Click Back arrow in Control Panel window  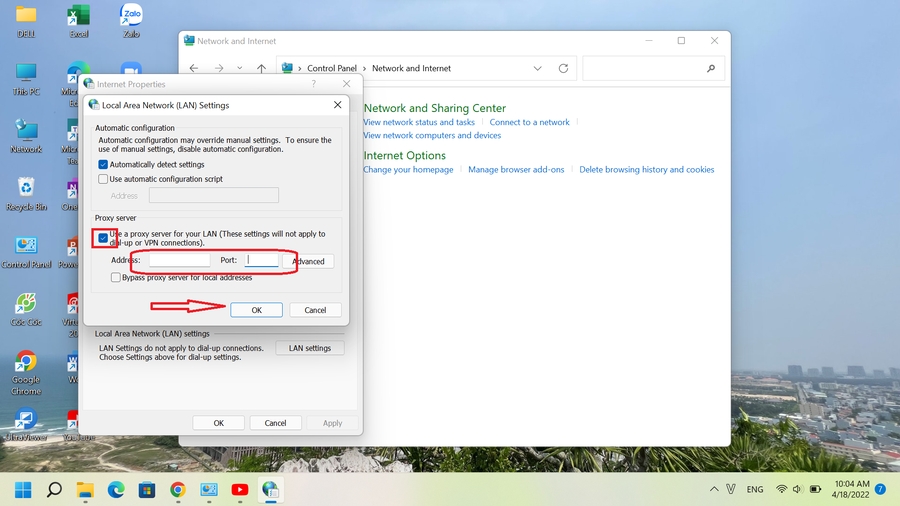coord(193,68)
